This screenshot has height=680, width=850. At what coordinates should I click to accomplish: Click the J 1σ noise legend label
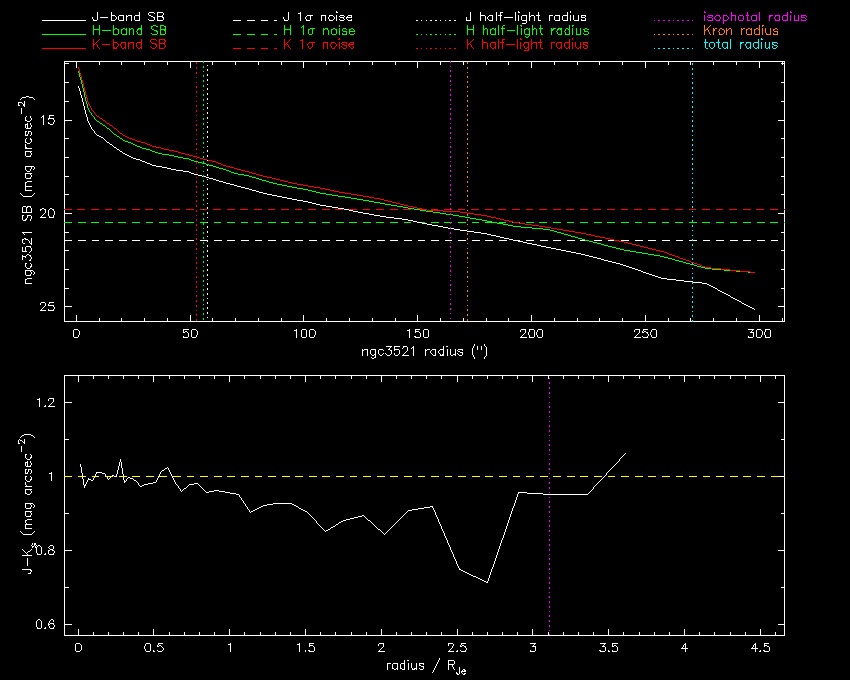pyautogui.click(x=316, y=18)
